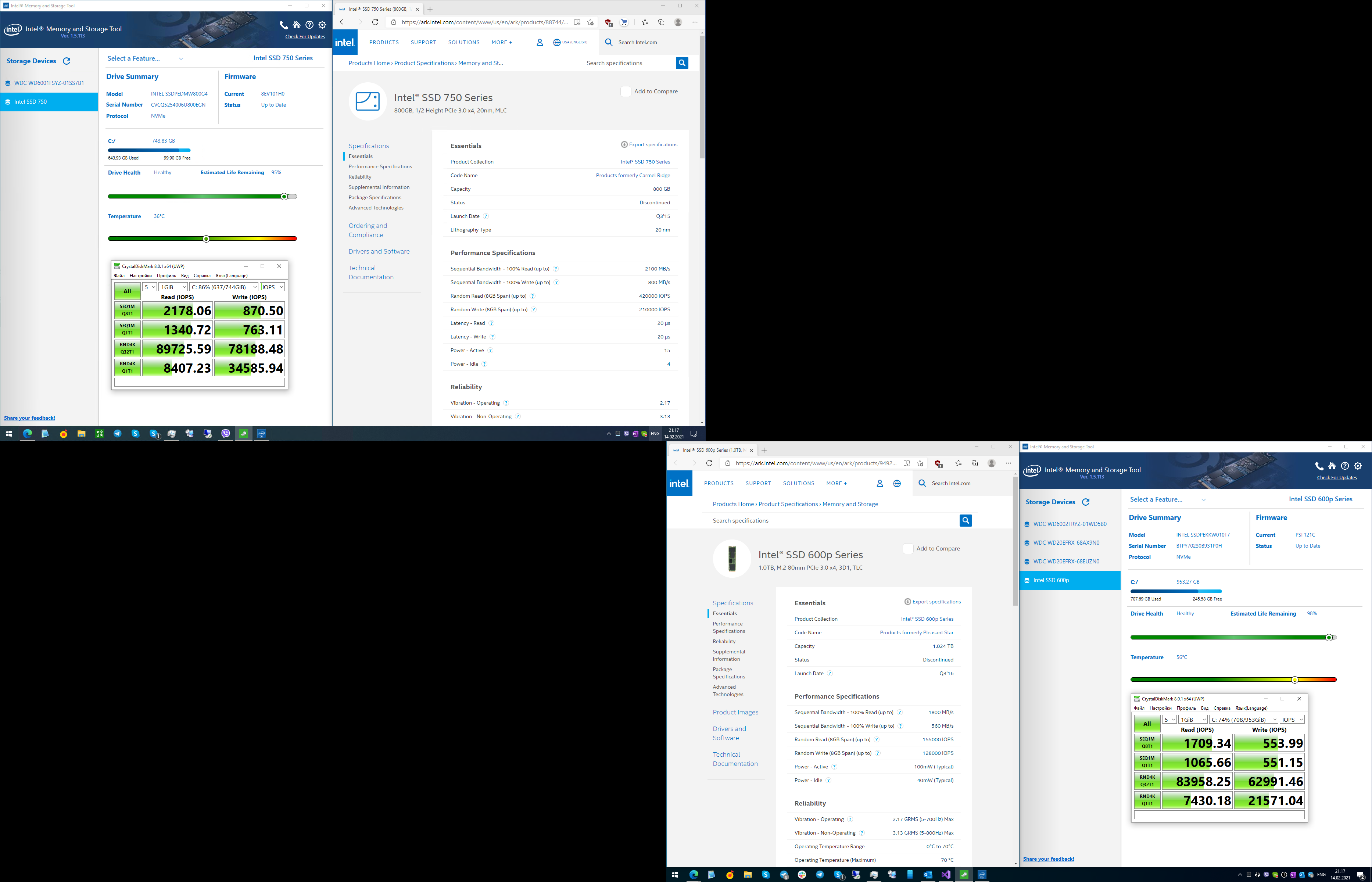Open Настройки menu in SSD 600p CrystalDiskMark
Screen dimensions: 1372x882
point(1161,708)
